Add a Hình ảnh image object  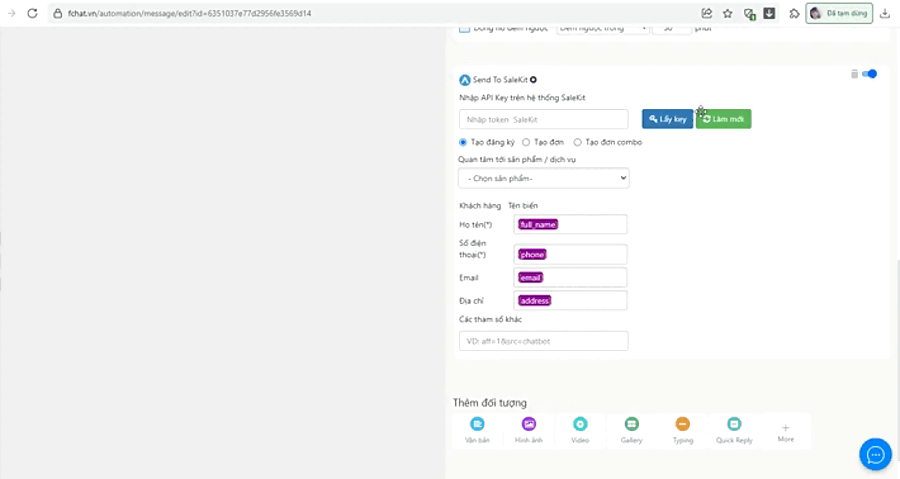tap(529, 430)
